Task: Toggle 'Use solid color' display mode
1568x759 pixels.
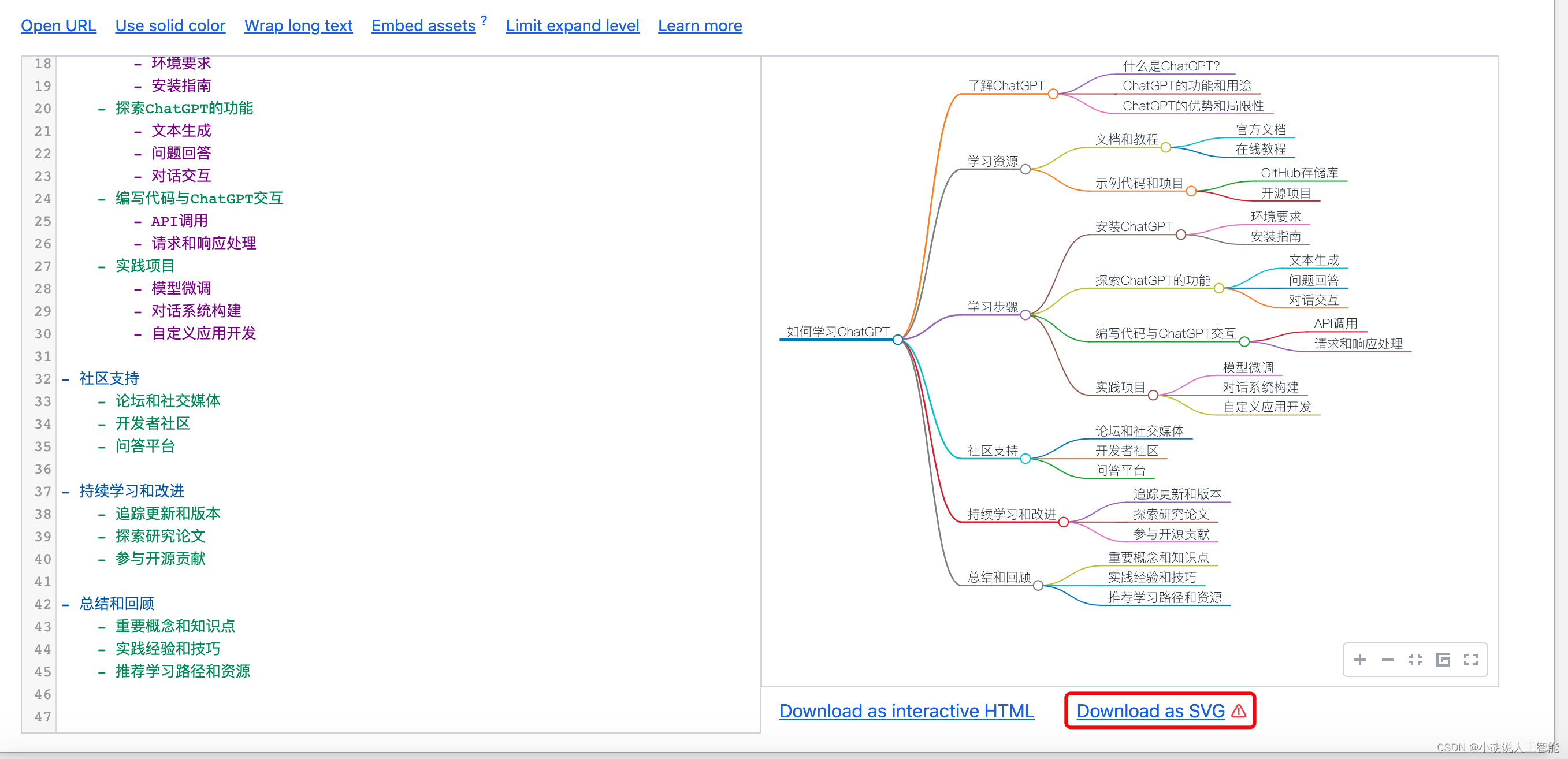Action: point(170,25)
